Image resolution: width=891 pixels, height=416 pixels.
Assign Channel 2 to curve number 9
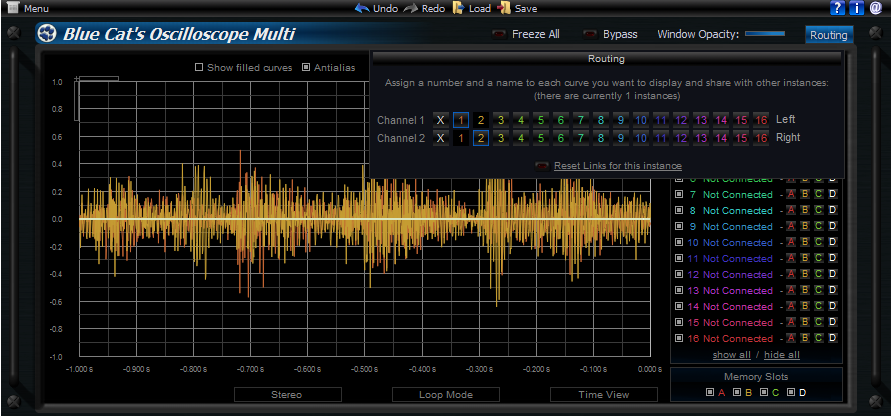click(x=621, y=138)
